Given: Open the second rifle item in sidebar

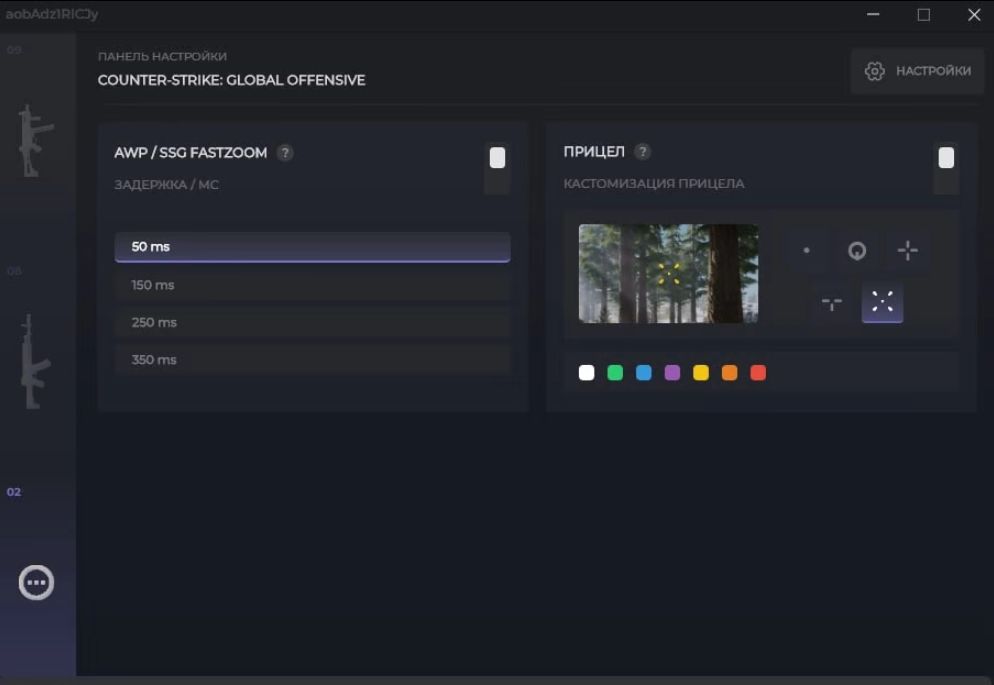Looking at the screenshot, I should coord(36,361).
